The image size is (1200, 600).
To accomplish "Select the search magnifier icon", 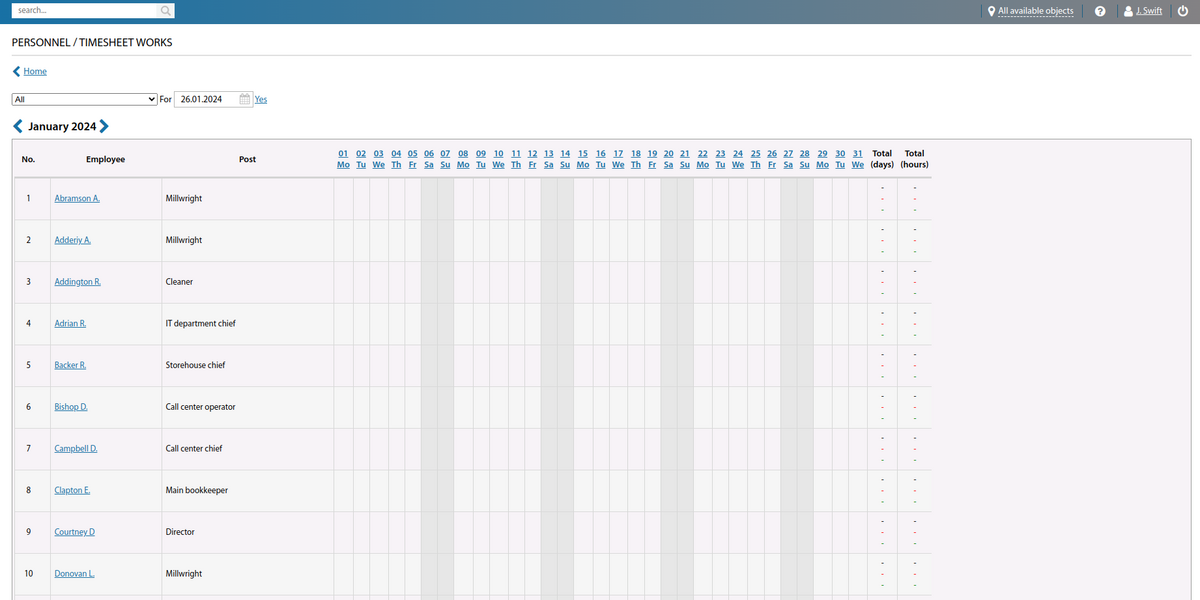I will (165, 10).
